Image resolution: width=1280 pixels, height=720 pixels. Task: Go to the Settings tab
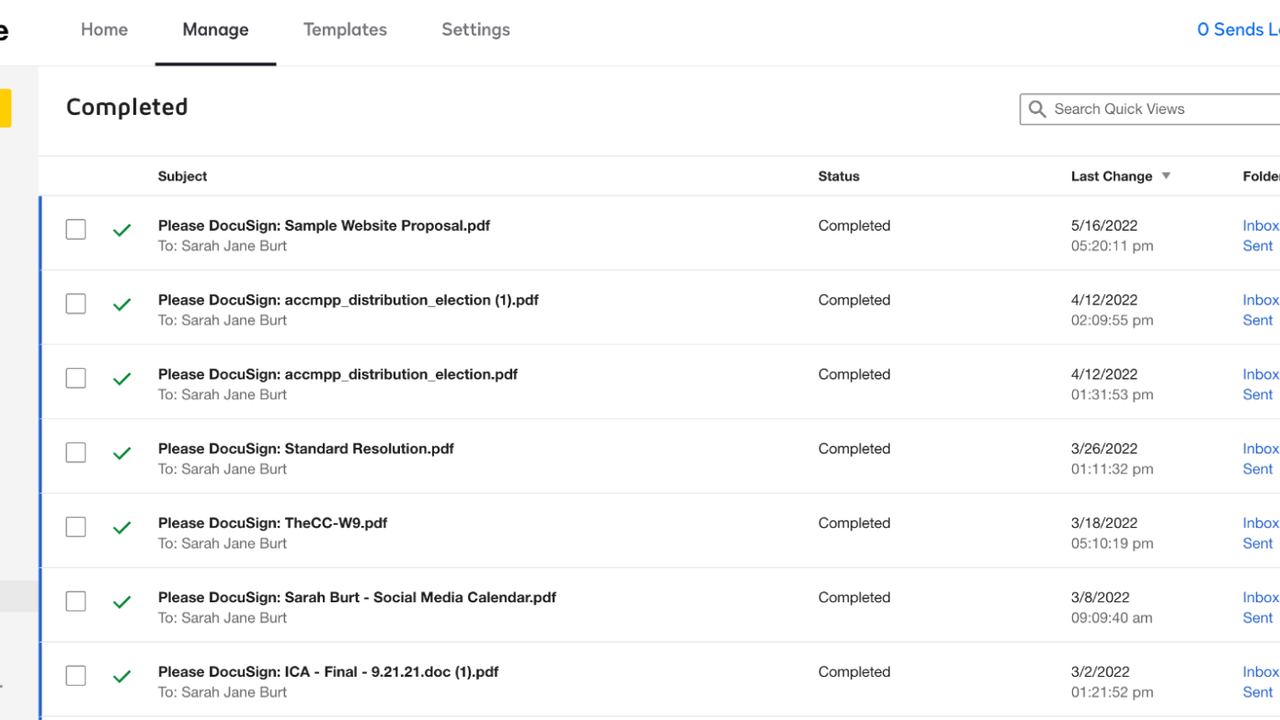[476, 30]
